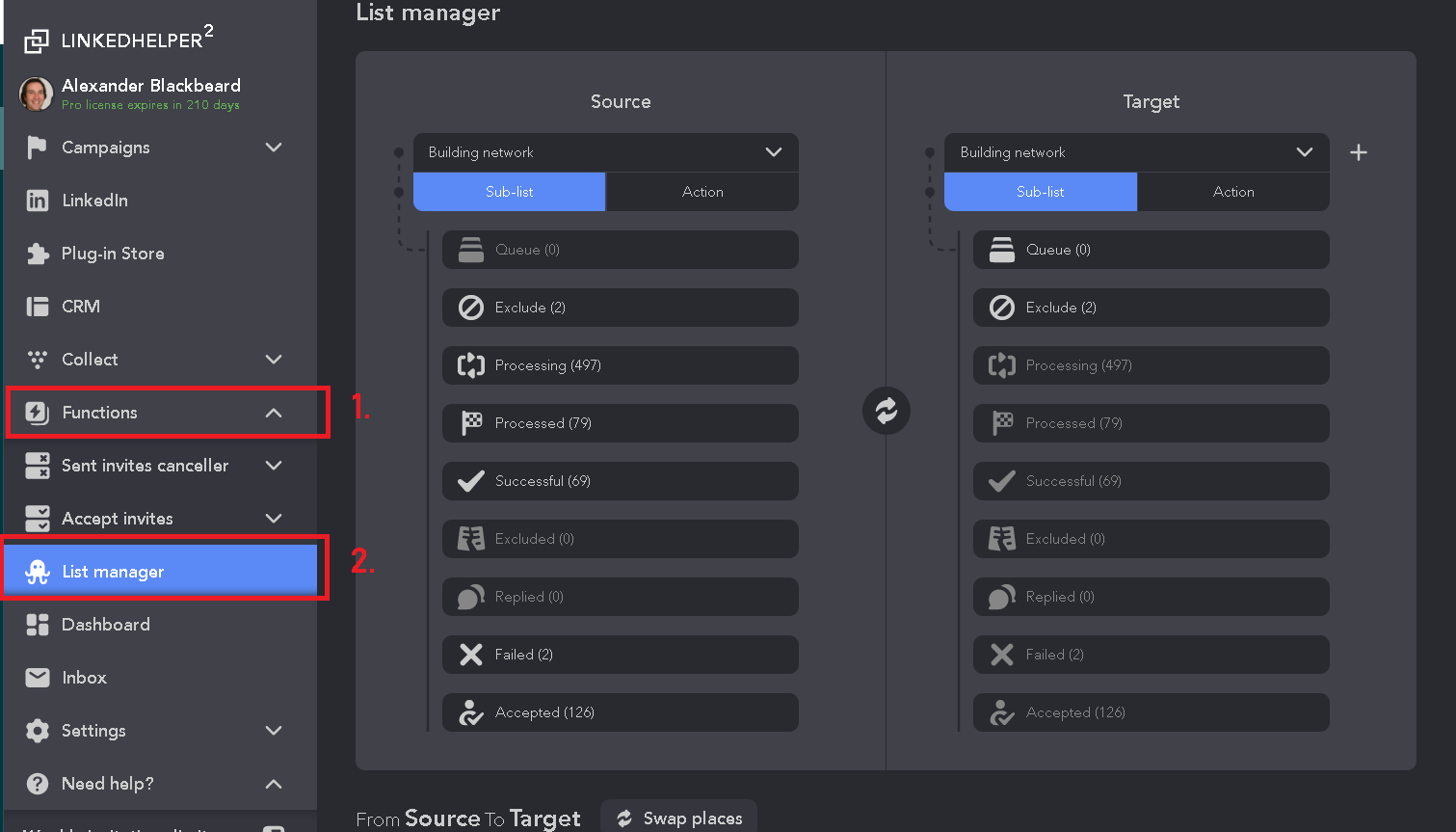Select Source Accepted (126) sub-list
1456x832 pixels.
(621, 712)
